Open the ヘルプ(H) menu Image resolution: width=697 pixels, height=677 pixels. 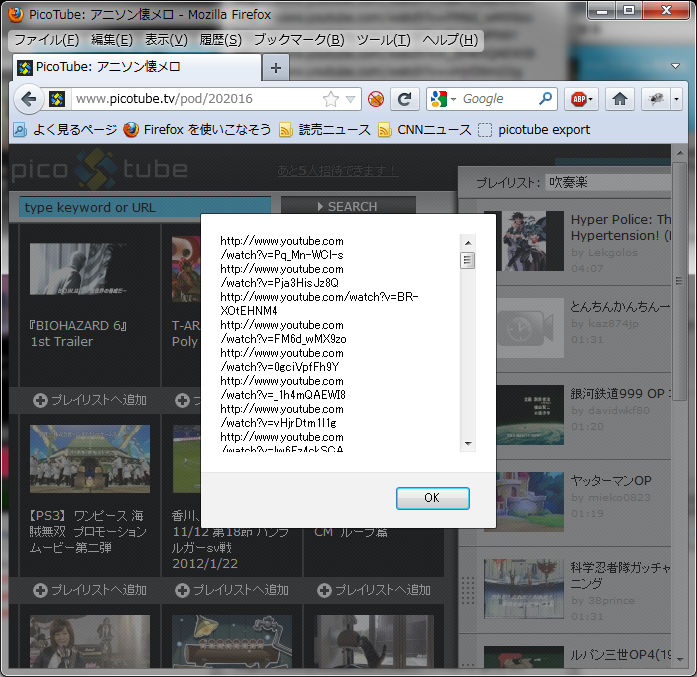click(450, 40)
